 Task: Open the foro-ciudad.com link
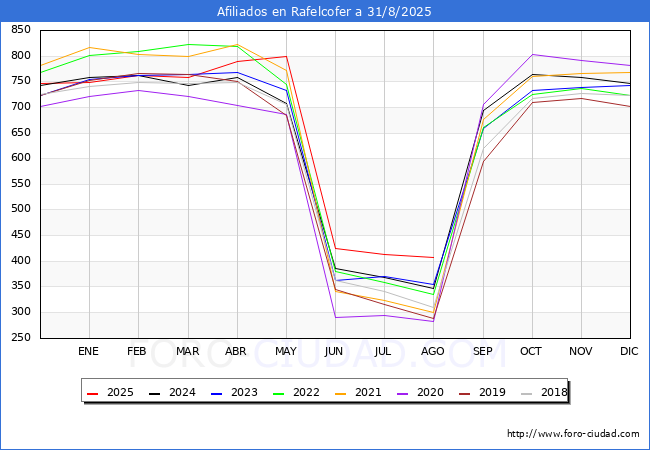(573, 434)
